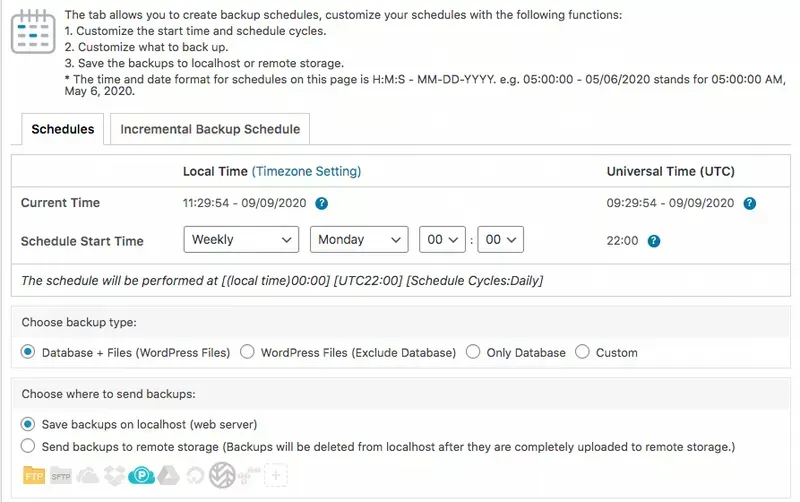Choose Save backups on localhost option
The height and width of the screenshot is (502, 800).
coord(28,424)
